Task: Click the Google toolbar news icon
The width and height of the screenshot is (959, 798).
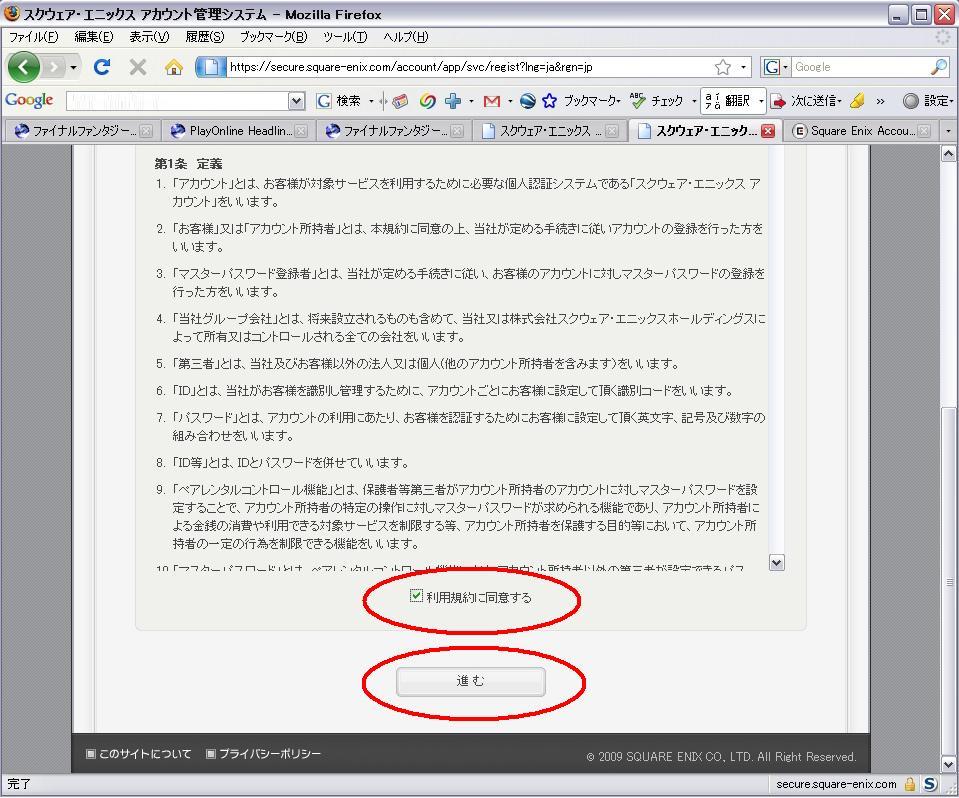Action: (400, 101)
